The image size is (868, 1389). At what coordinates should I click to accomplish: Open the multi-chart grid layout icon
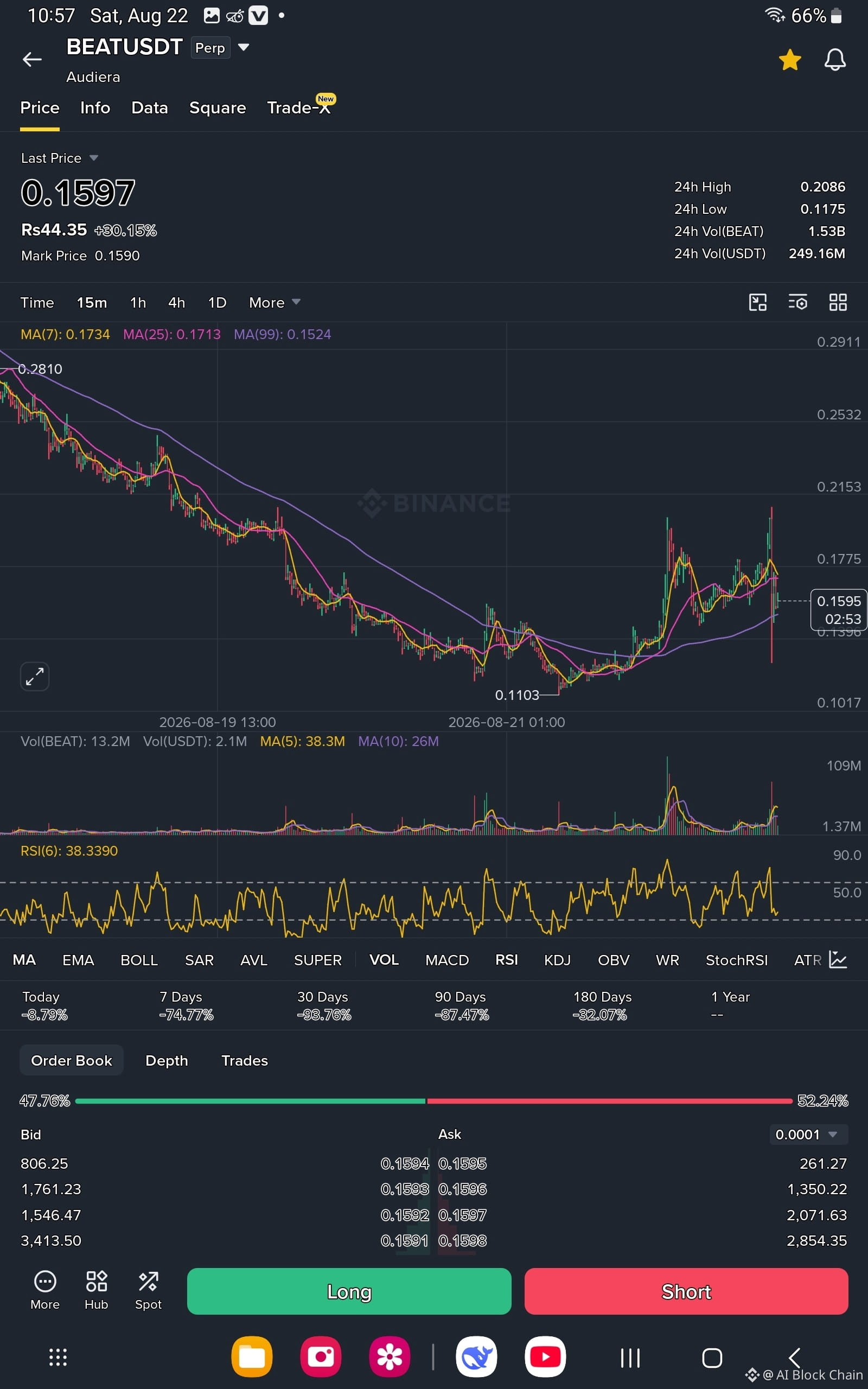pyautogui.click(x=838, y=302)
